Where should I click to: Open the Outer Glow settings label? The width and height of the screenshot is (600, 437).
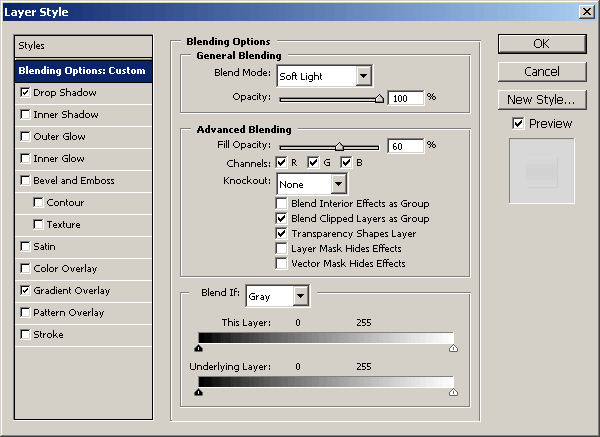[x=59, y=137]
